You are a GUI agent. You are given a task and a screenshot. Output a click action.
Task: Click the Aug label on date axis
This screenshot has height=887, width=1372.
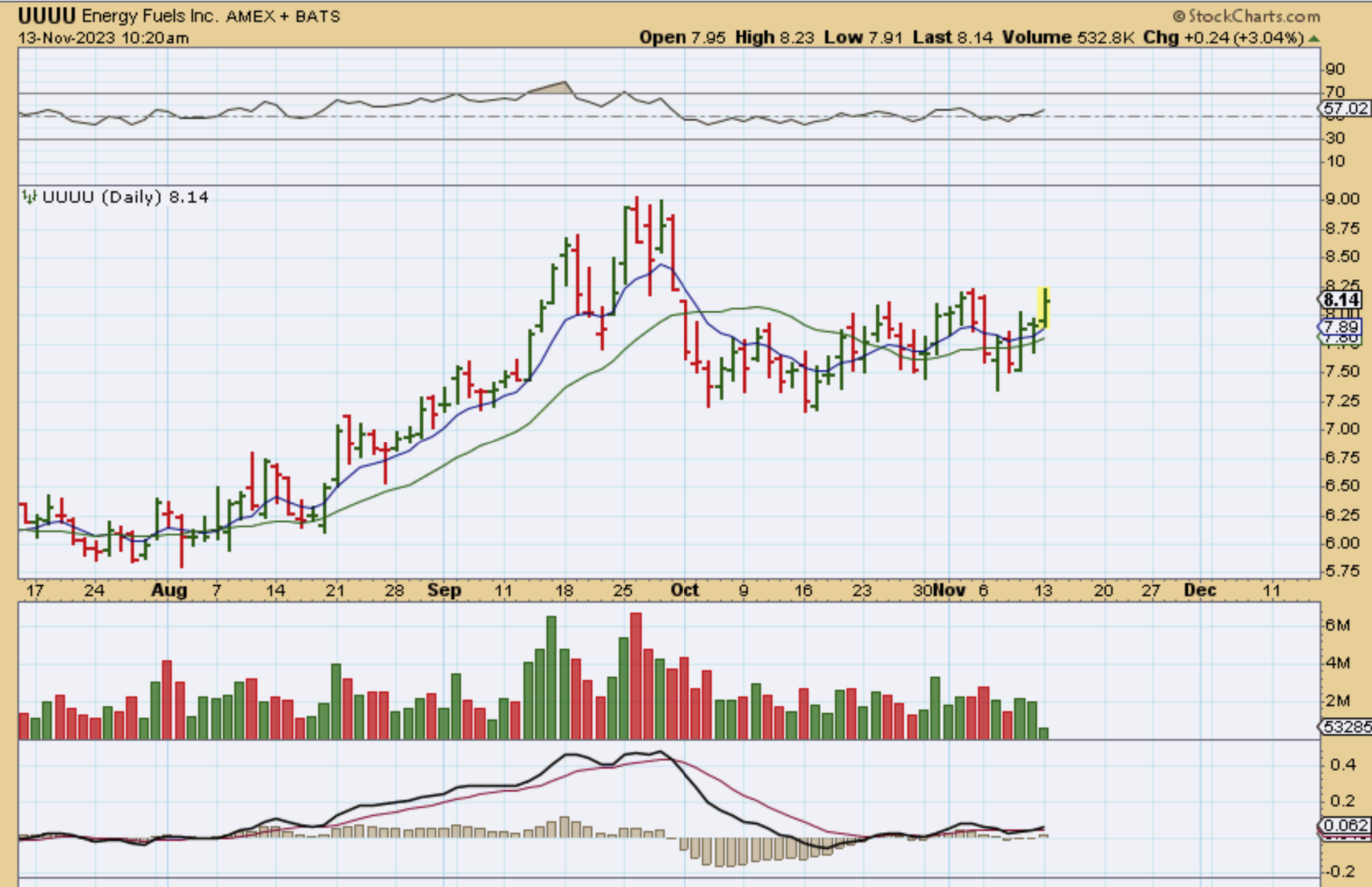169,590
